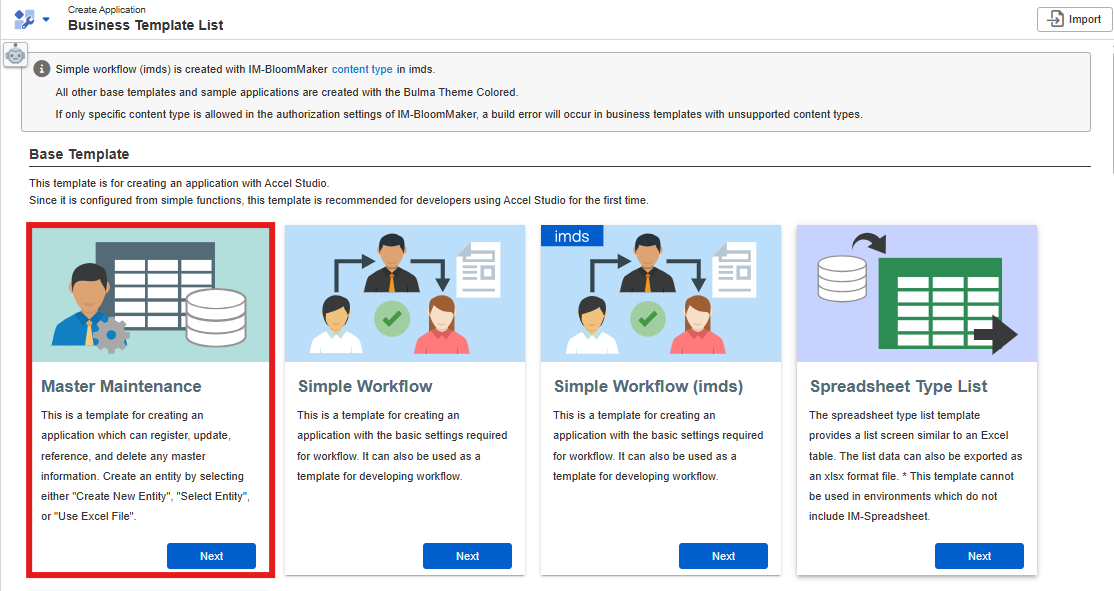Click the Create Application breadcrumb text
Image resolution: width=1114 pixels, height=591 pixels.
107,9
